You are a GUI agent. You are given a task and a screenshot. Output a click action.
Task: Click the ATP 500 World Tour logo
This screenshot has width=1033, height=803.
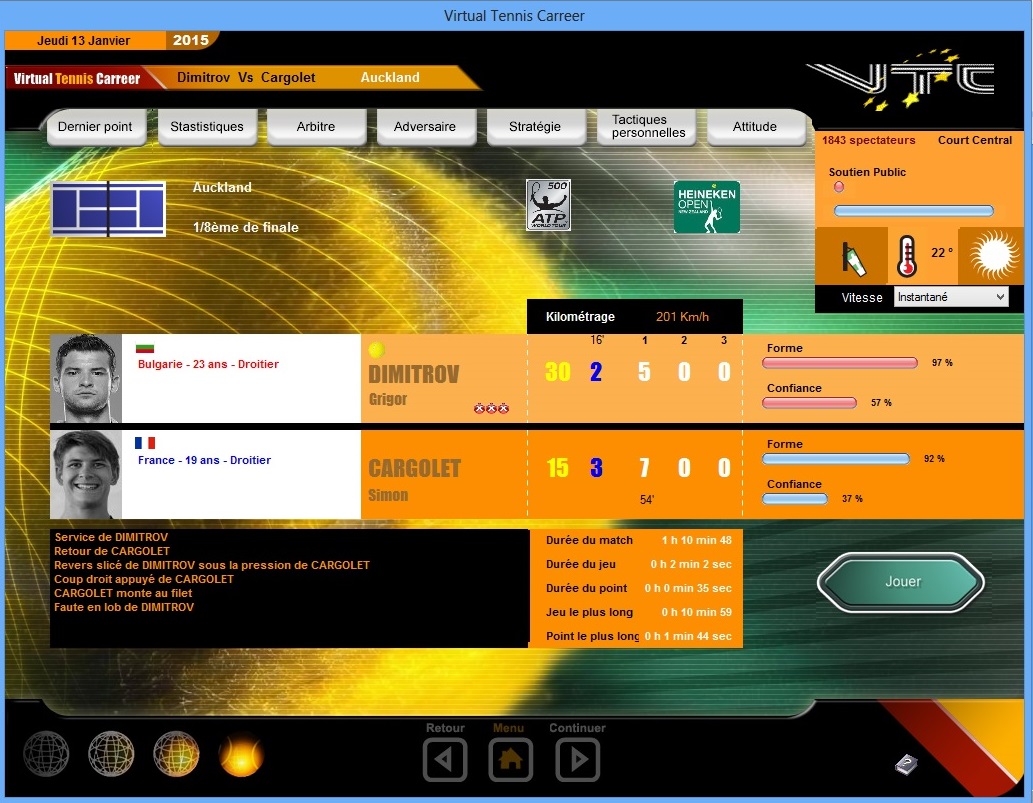pyautogui.click(x=548, y=206)
